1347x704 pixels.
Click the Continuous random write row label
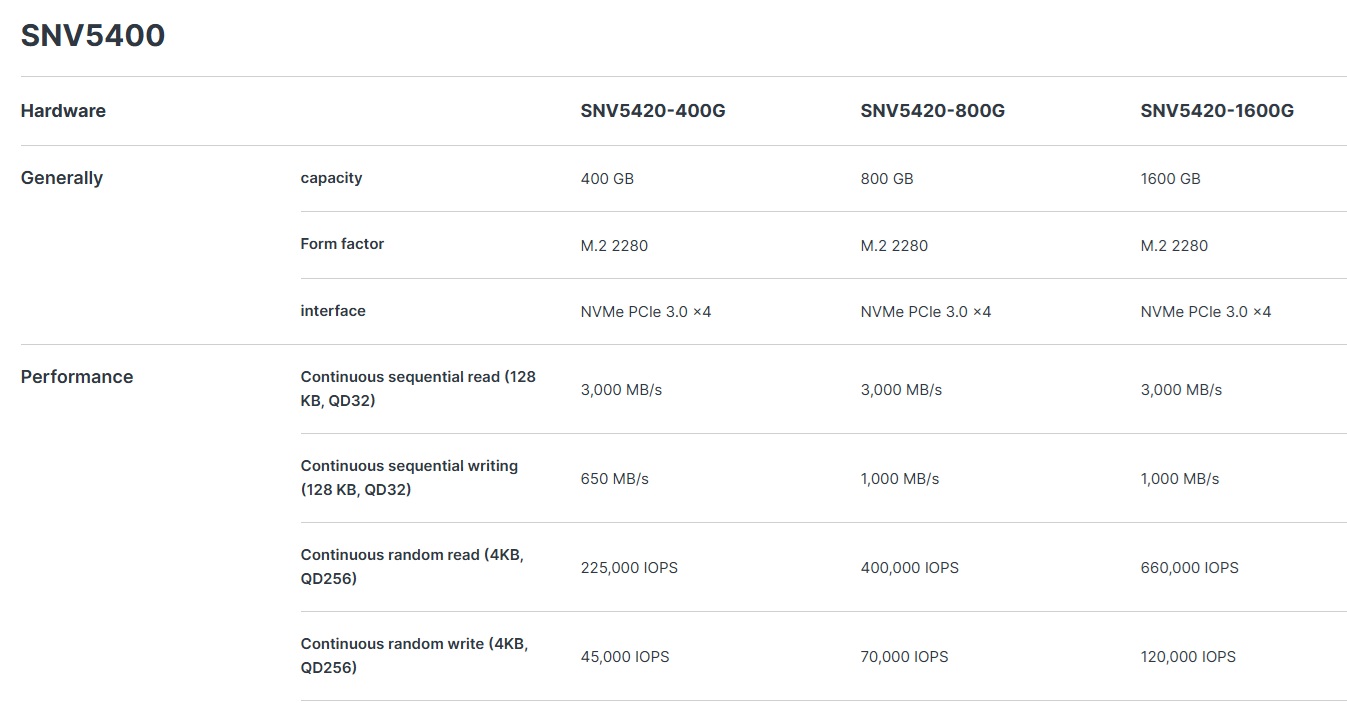(414, 656)
